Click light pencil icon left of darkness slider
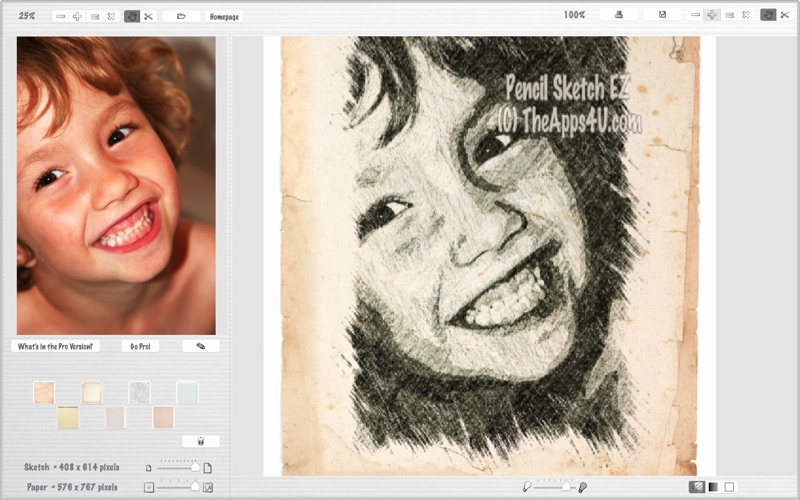800x500 pixels. [527, 487]
